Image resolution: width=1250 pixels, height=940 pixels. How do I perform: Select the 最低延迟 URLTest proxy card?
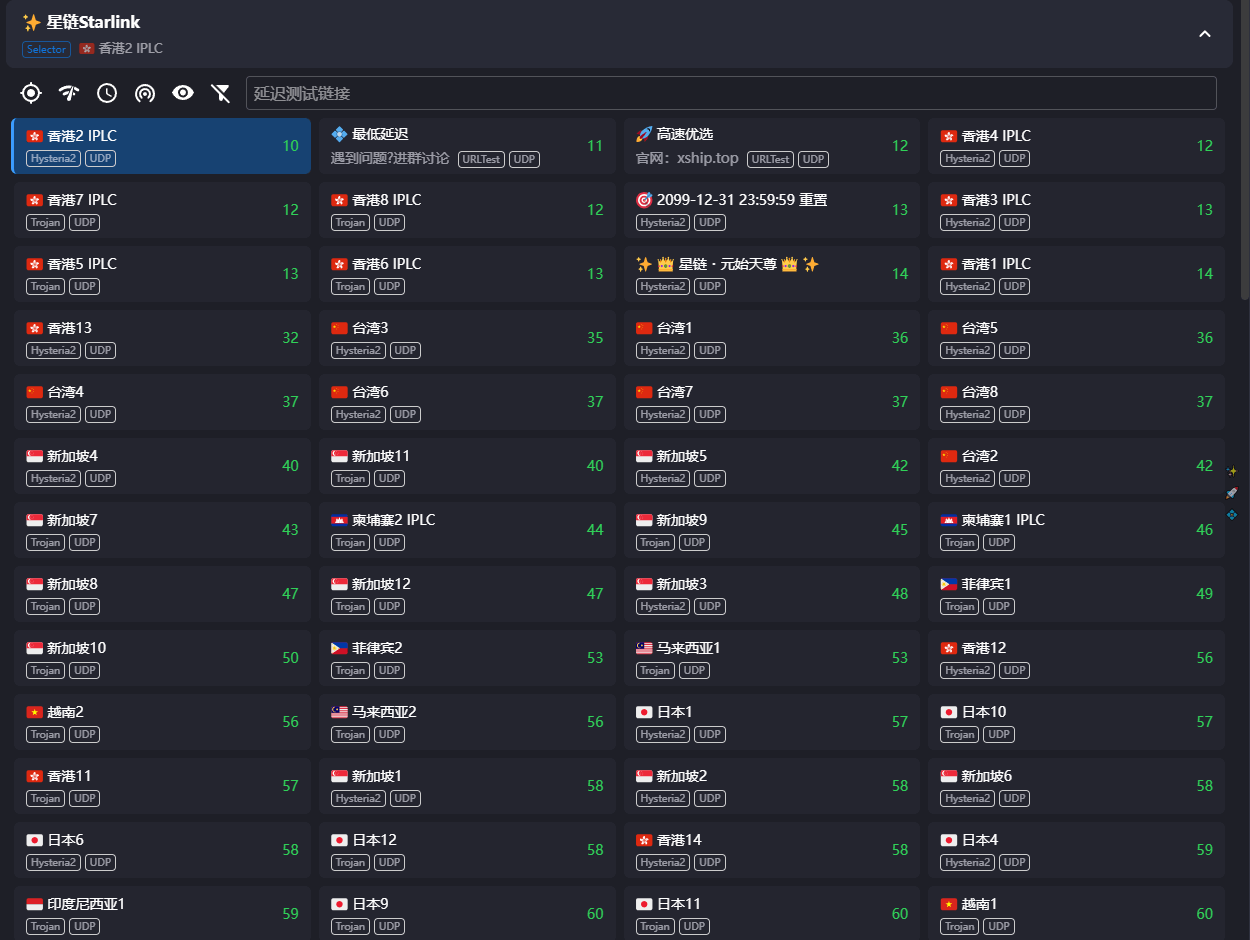click(x=467, y=146)
